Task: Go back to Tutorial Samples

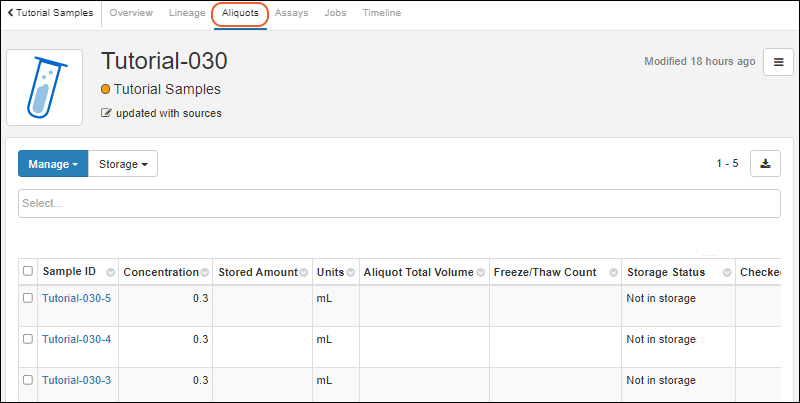Action: point(50,13)
